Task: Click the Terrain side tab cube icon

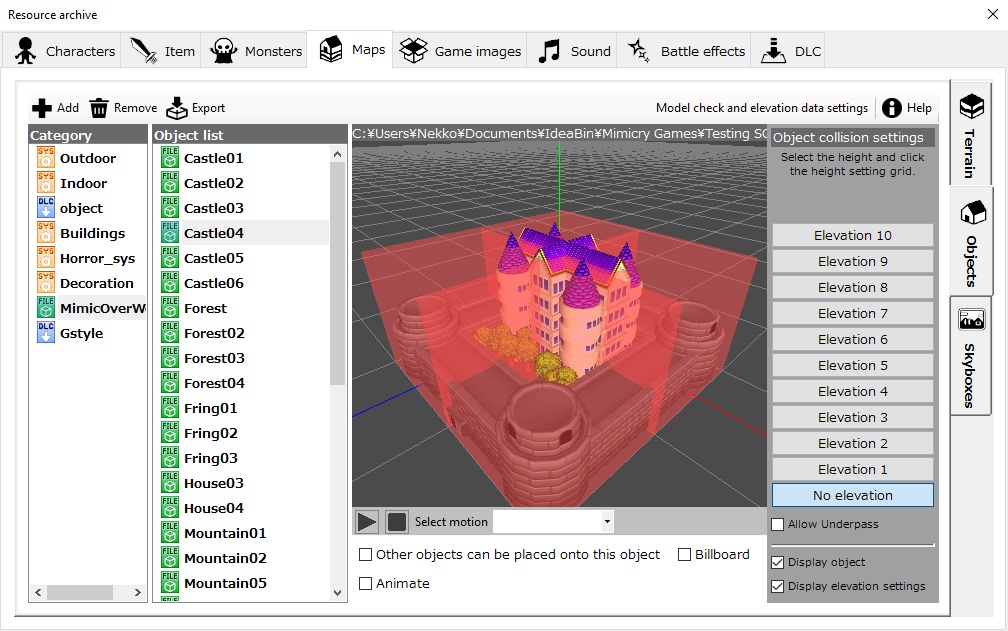Action: [x=971, y=106]
